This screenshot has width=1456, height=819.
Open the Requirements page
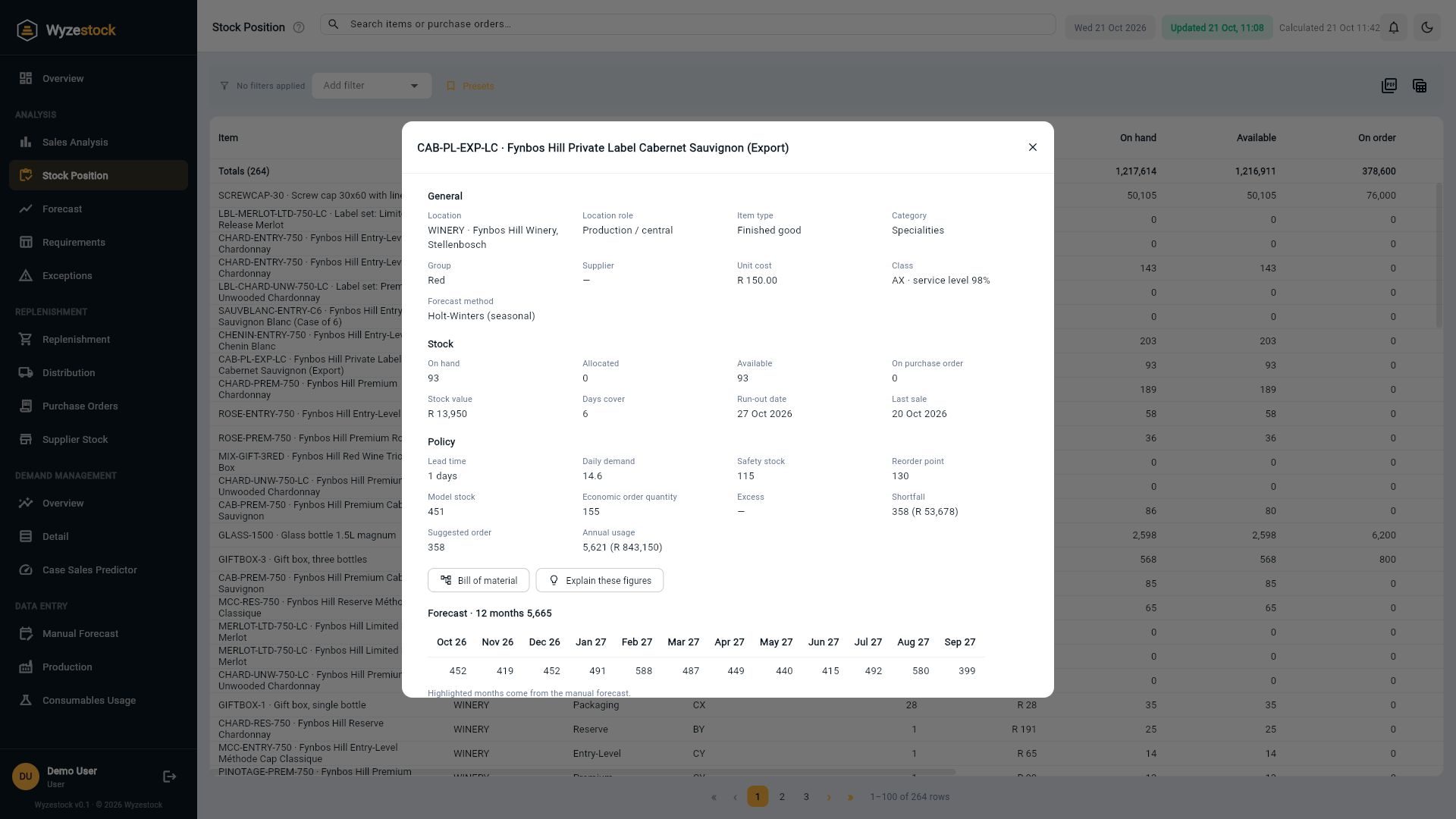point(99,242)
